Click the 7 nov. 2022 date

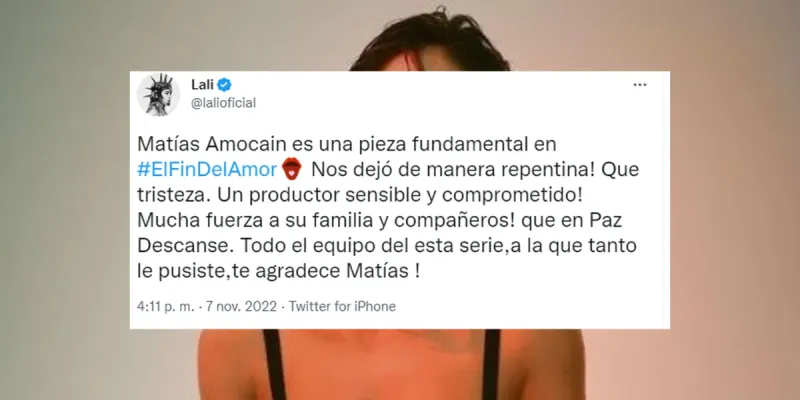click(241, 307)
